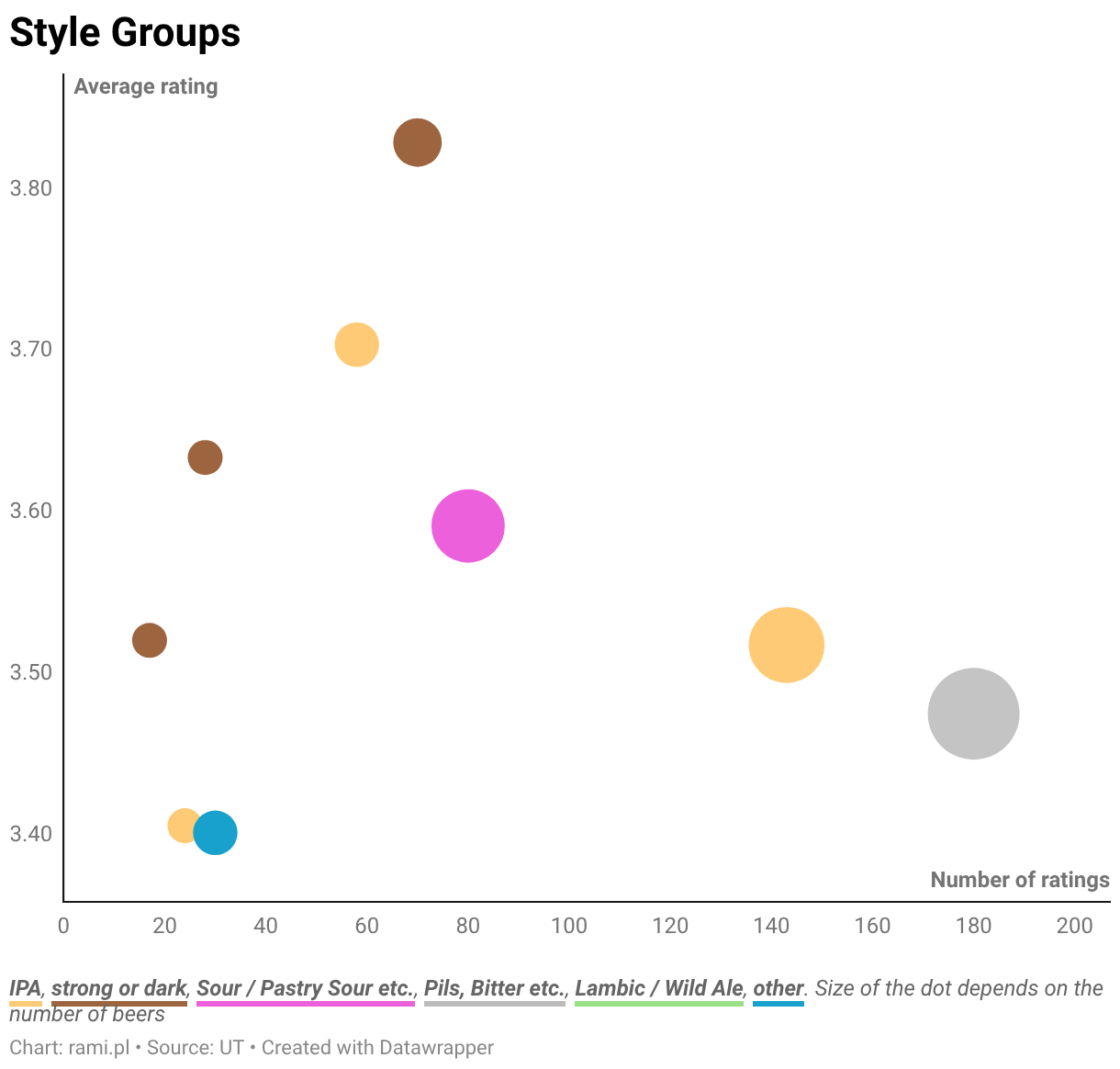The width and height of the screenshot is (1120, 1069).
Task: Click the IPA legend label
Action: [x=25, y=989]
